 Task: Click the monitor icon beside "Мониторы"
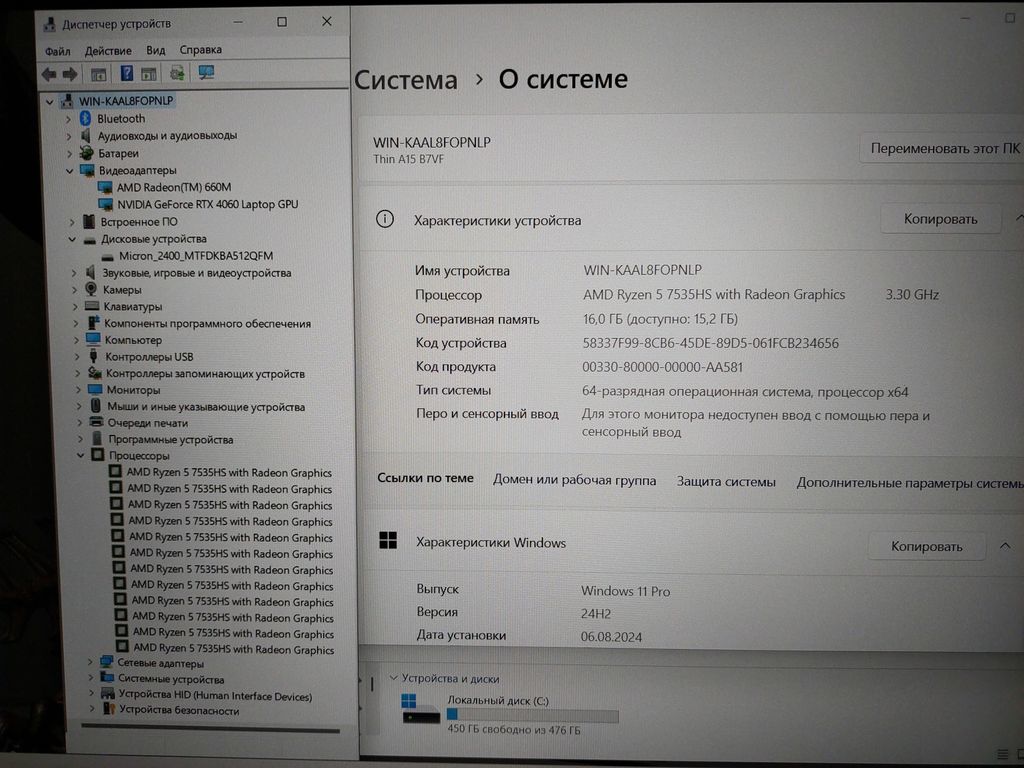click(x=95, y=389)
